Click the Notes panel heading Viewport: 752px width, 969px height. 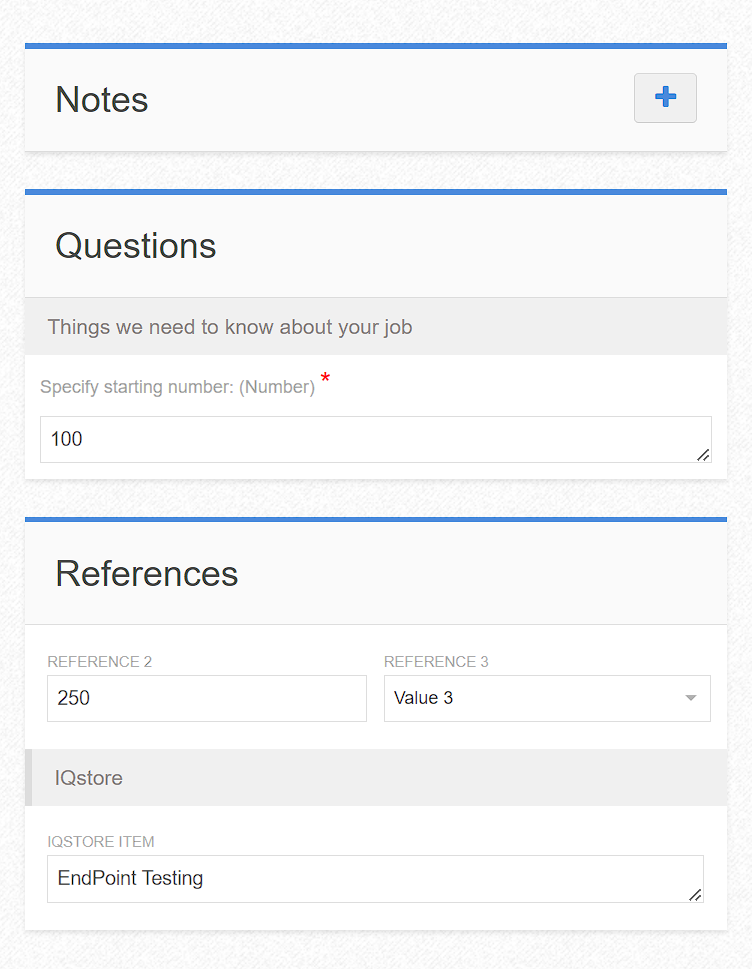pos(102,100)
